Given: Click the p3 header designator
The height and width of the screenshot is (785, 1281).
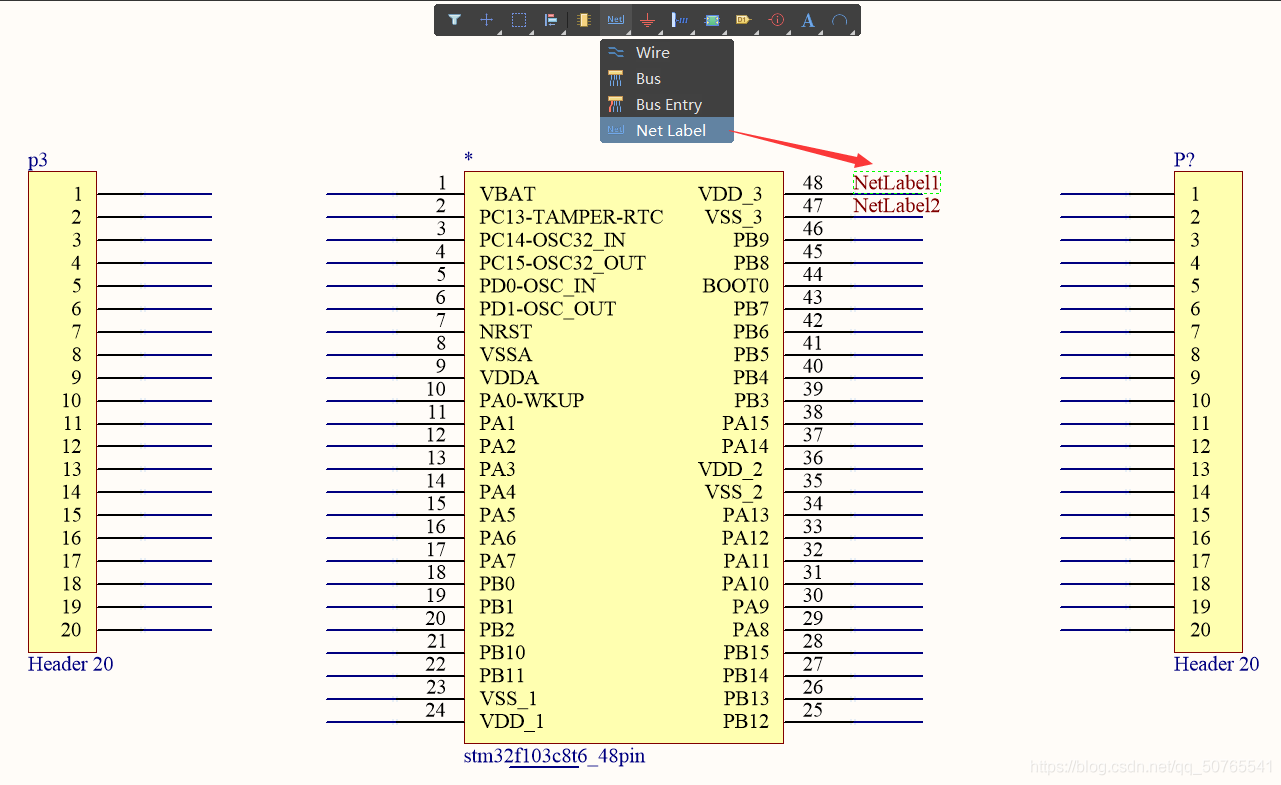Looking at the screenshot, I should 38,160.
